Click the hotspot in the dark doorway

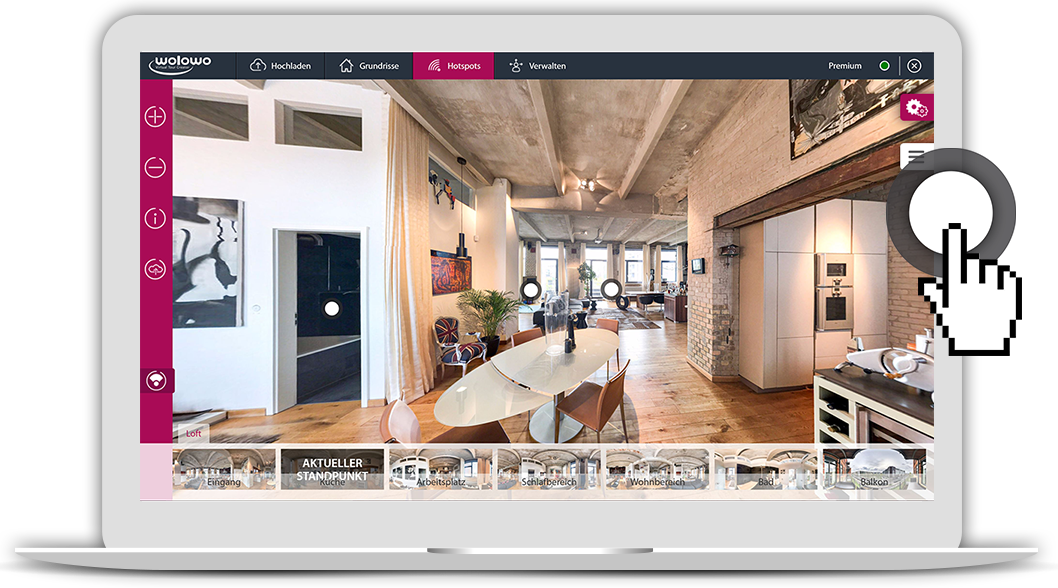(331, 309)
